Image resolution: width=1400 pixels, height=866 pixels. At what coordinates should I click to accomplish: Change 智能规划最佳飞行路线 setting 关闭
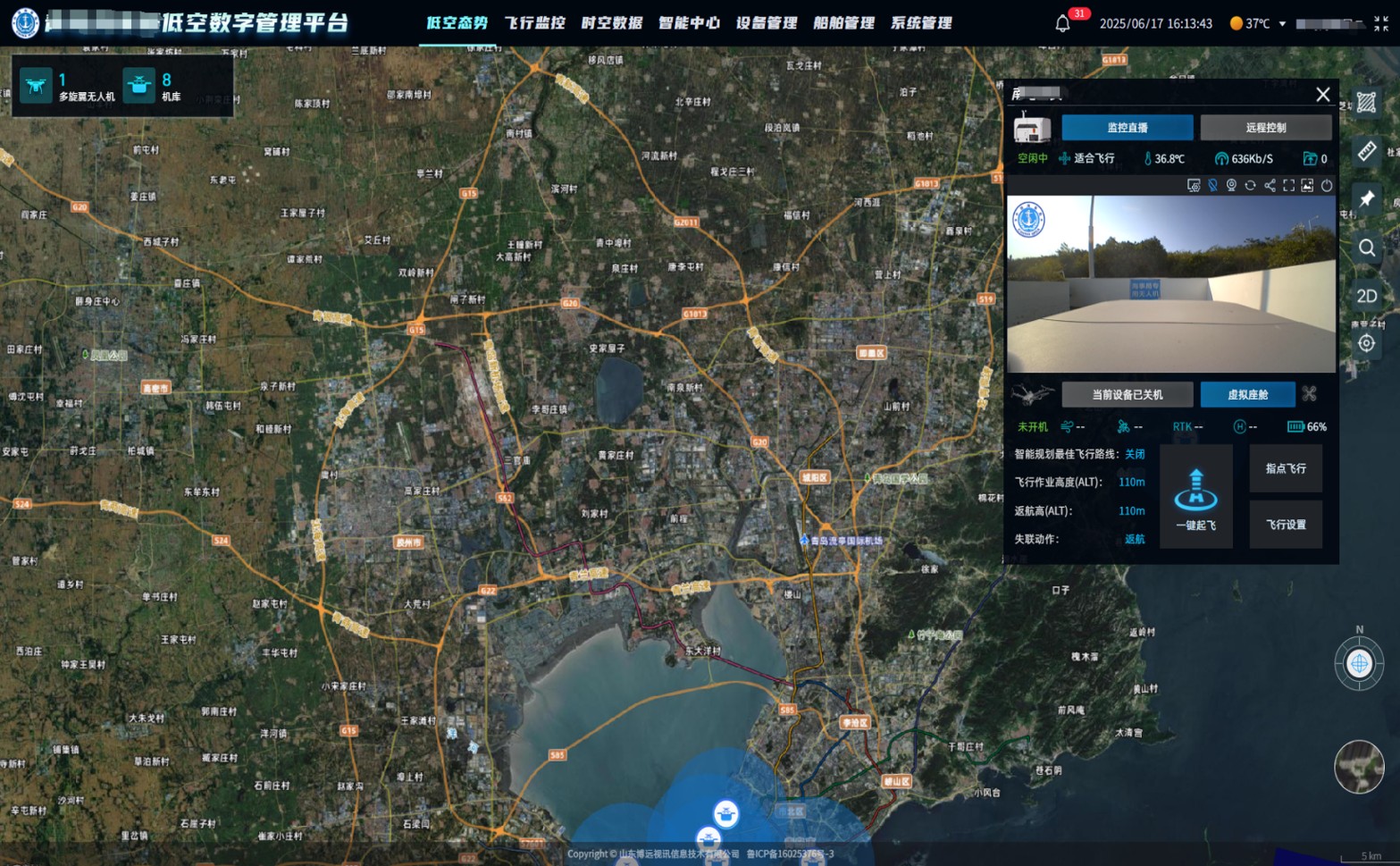coord(1134,454)
